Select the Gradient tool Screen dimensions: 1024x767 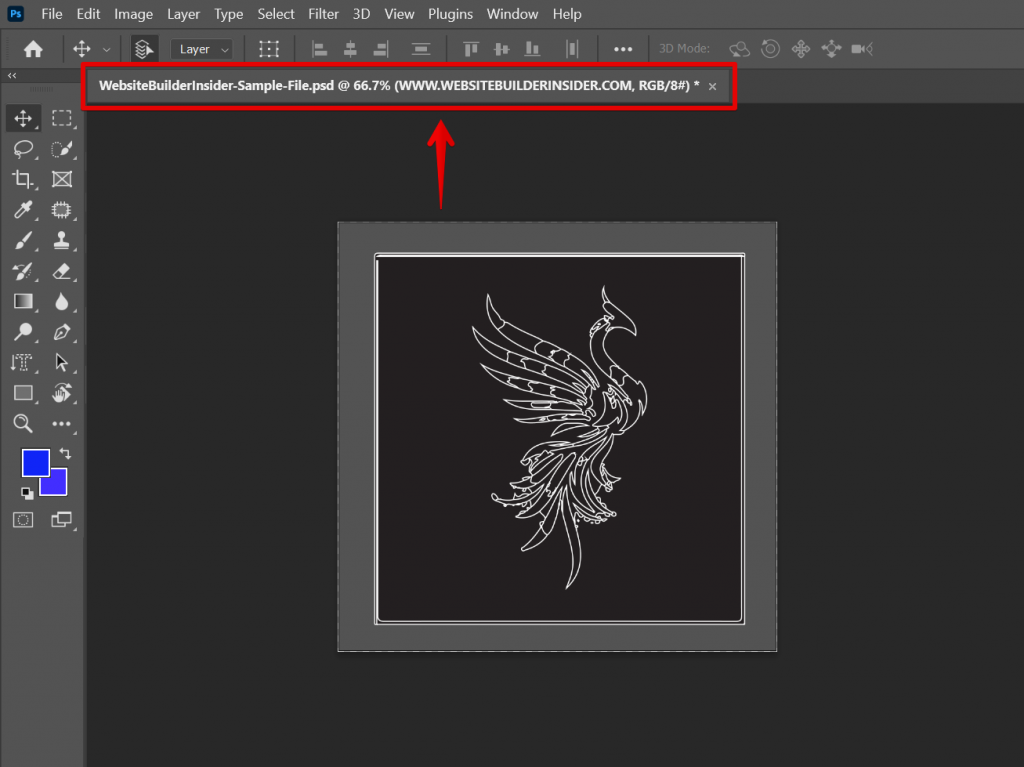[23, 302]
